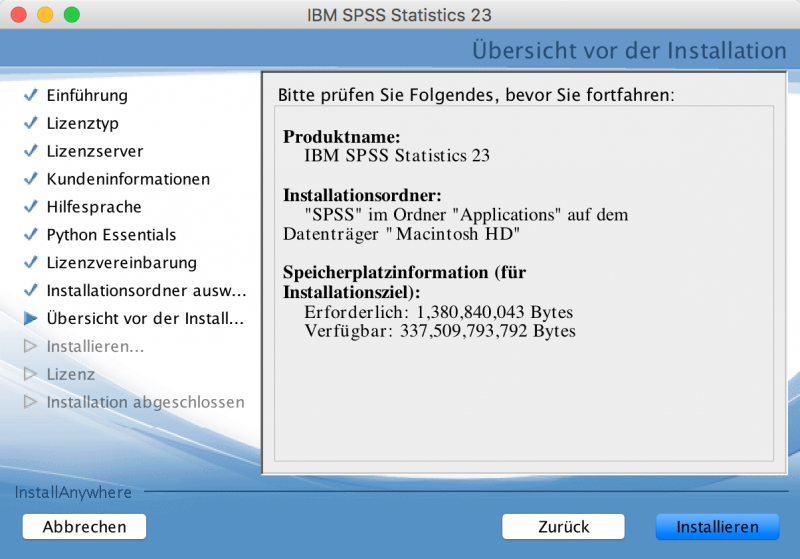Select the Lizenz step label
800x559 pixels.
[70, 374]
